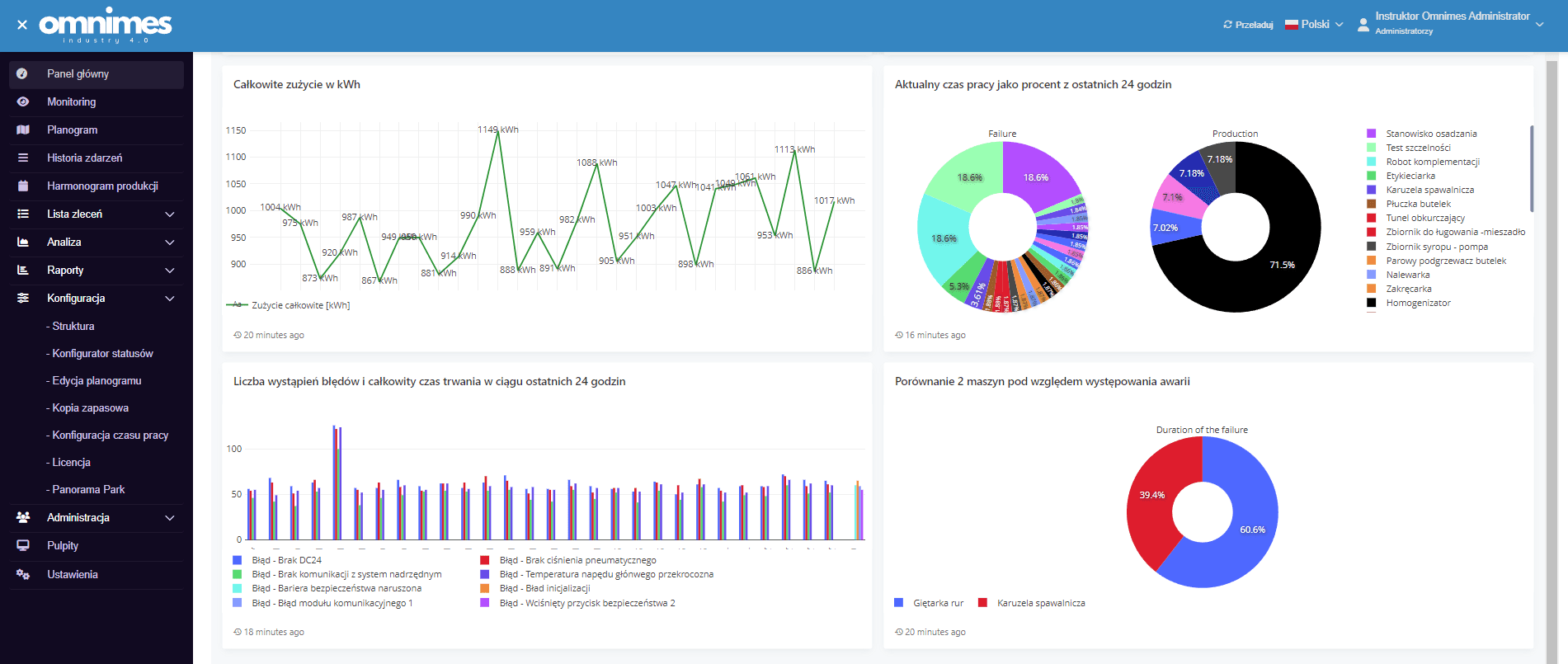1568x664 pixels.
Task: Collapse the Konfiguracja submenu chevron
Action: tap(170, 299)
